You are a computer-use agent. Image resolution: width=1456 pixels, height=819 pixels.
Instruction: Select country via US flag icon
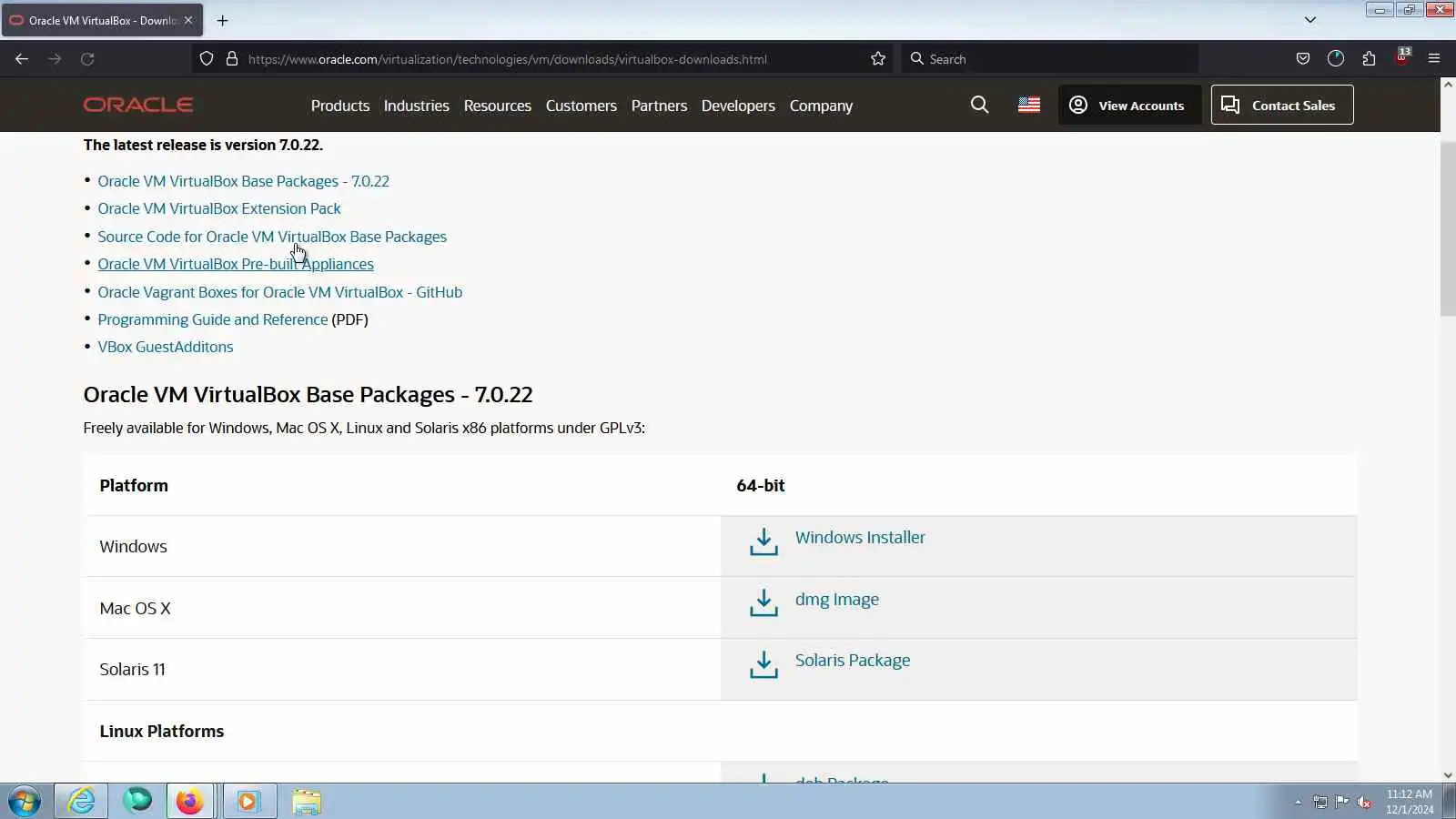[1029, 105]
